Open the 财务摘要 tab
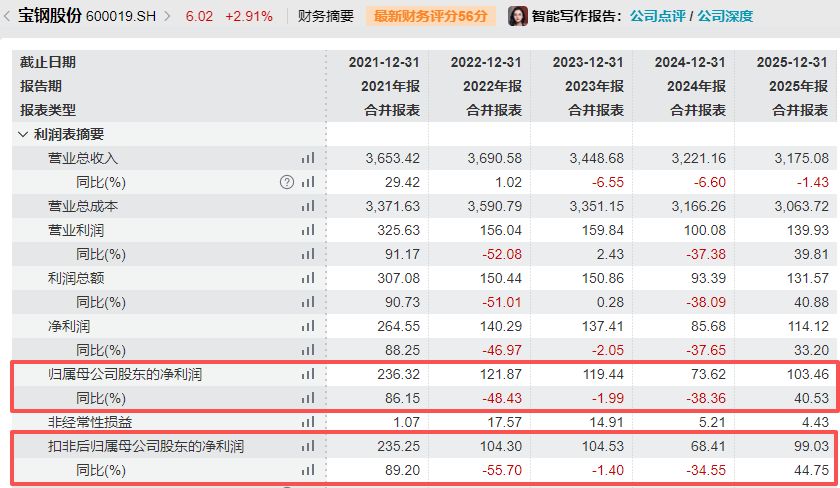Viewport: 840px width, 488px height. (326, 16)
